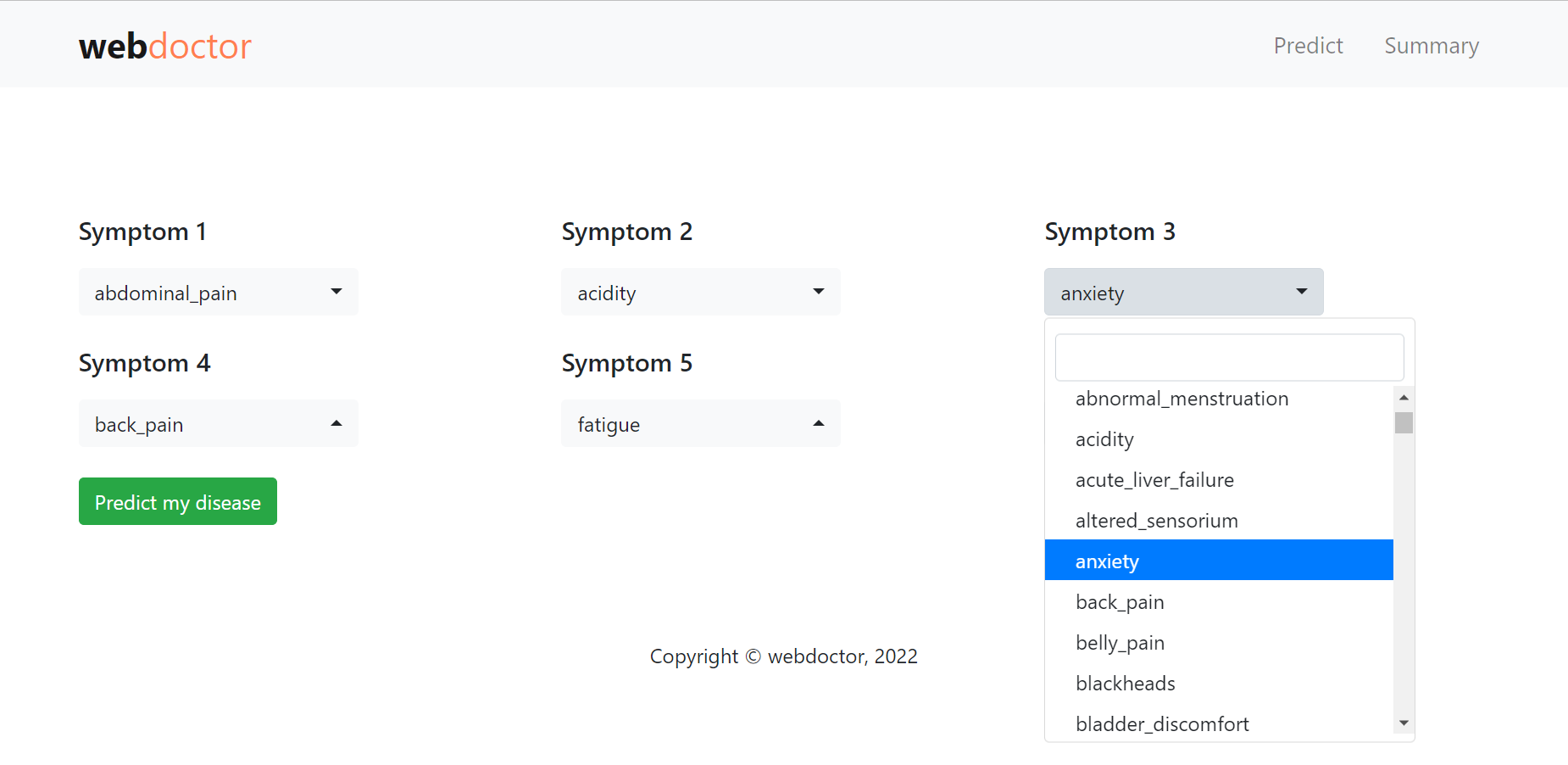Choose blackheads from the dropdown list
The image size is (1568, 765).
tap(1125, 683)
